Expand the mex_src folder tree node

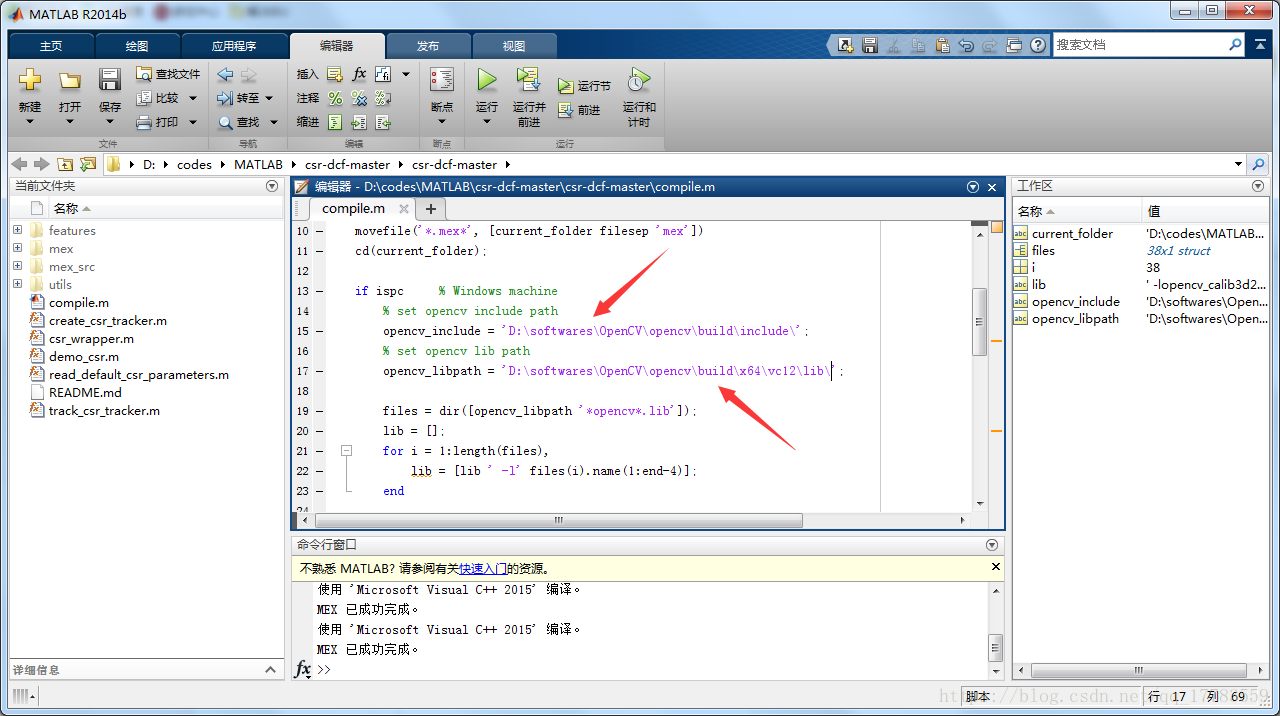pyautogui.click(x=18, y=266)
